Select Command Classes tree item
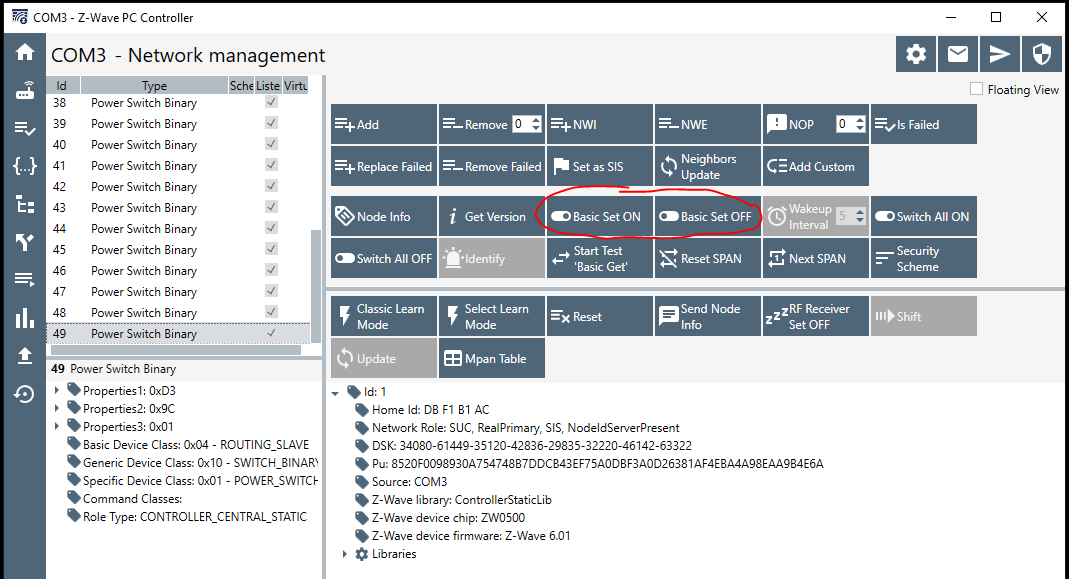Viewport: 1069px width, 579px height. point(132,499)
